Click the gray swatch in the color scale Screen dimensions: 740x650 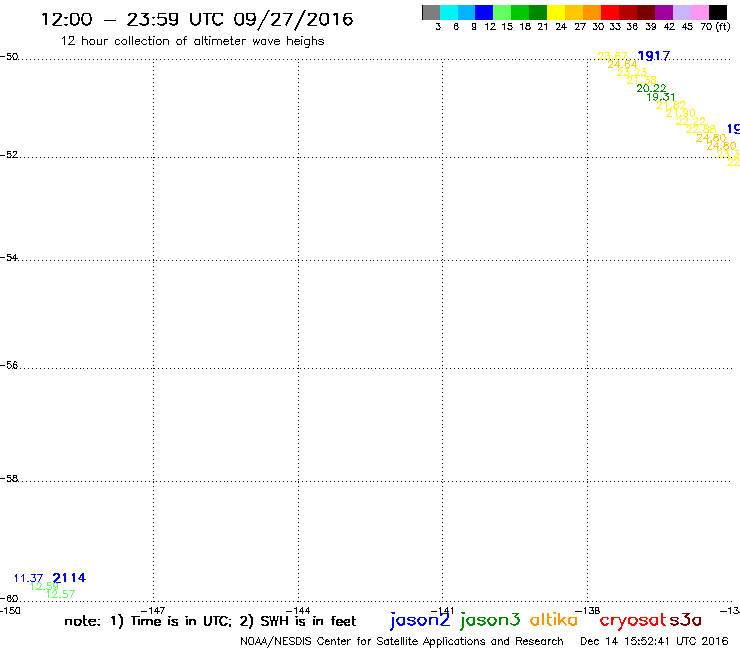[431, 12]
